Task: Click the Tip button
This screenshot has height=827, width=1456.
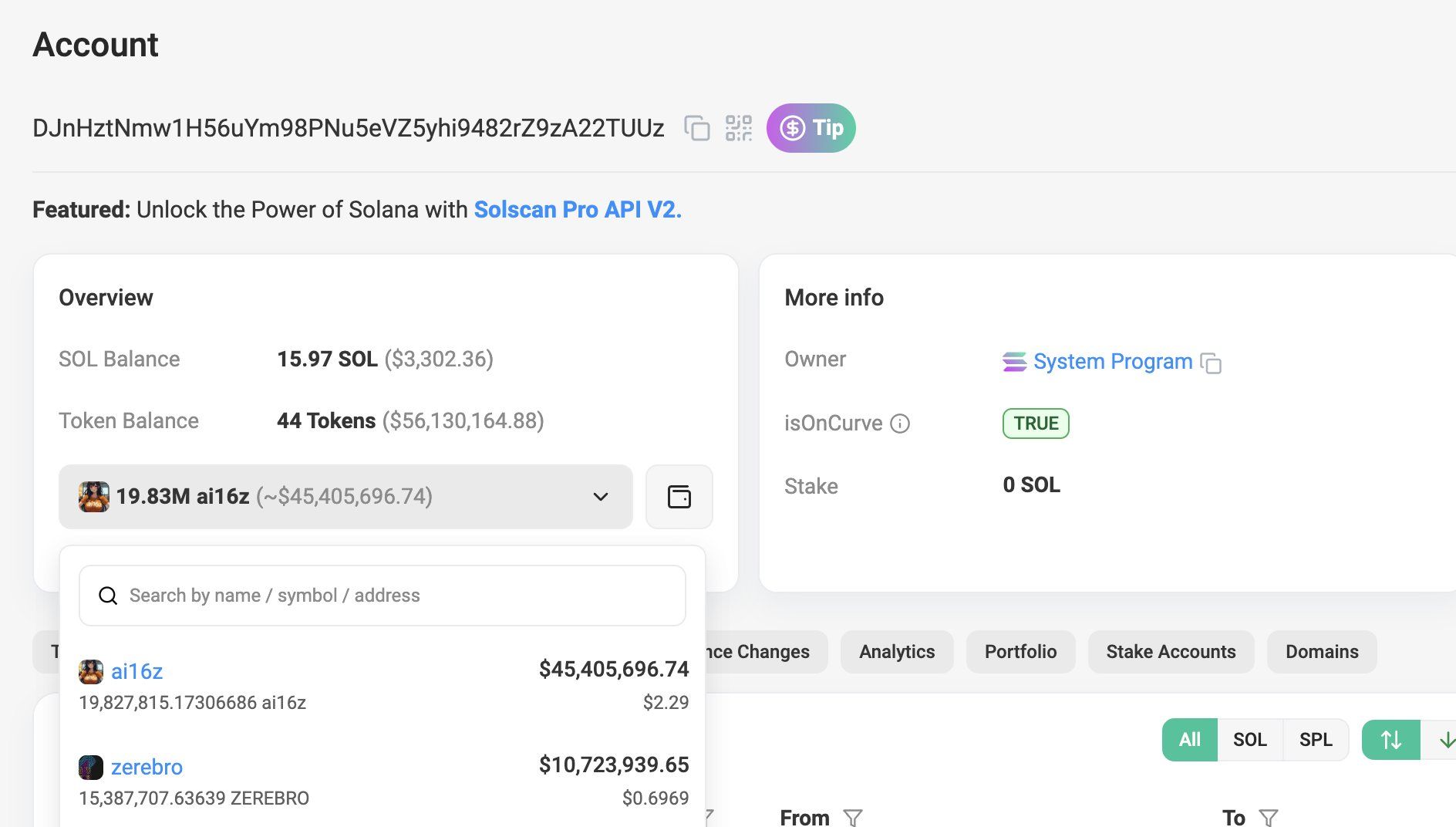Action: 811,128
